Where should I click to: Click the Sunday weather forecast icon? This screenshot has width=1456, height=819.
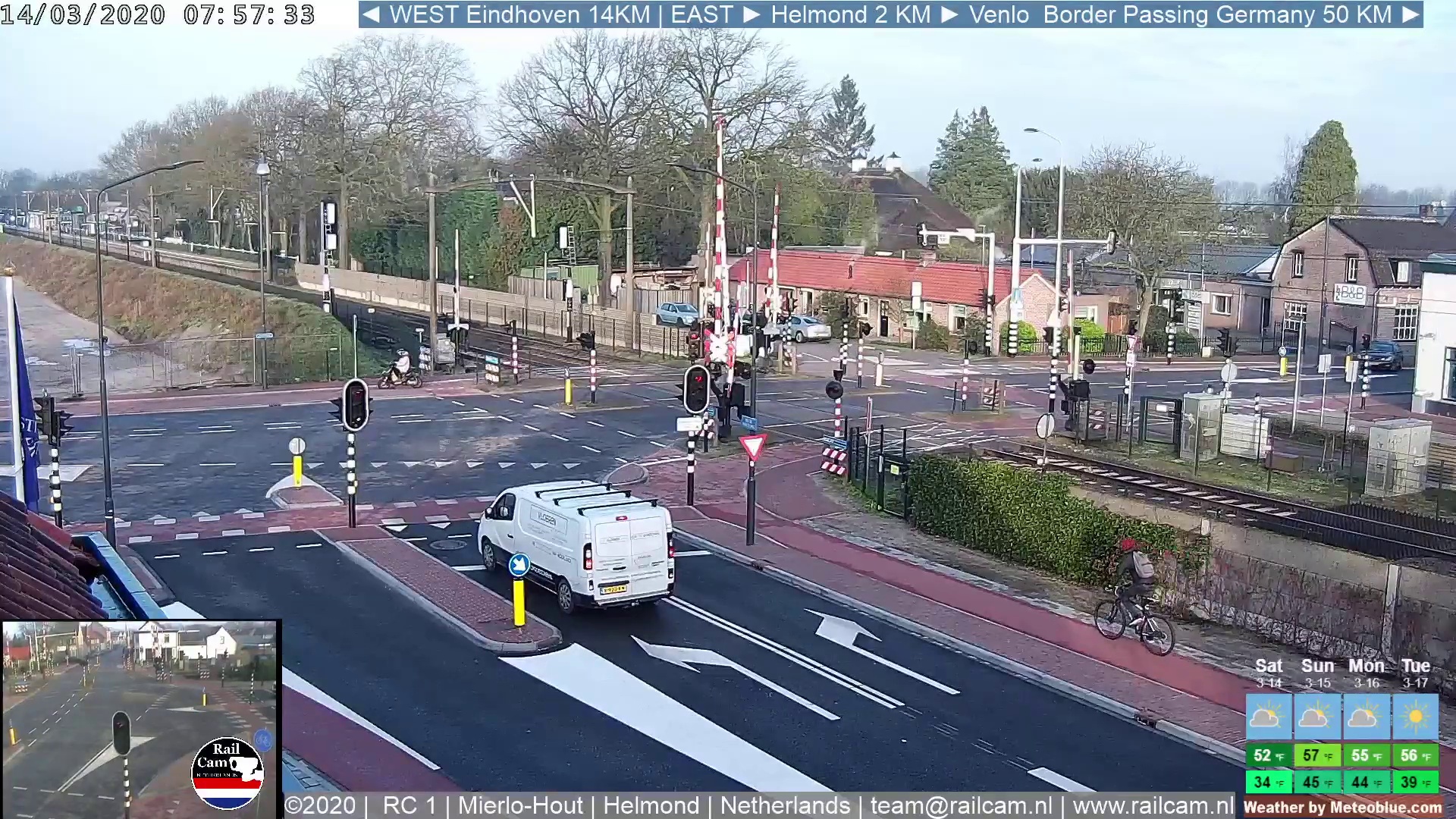(1316, 717)
